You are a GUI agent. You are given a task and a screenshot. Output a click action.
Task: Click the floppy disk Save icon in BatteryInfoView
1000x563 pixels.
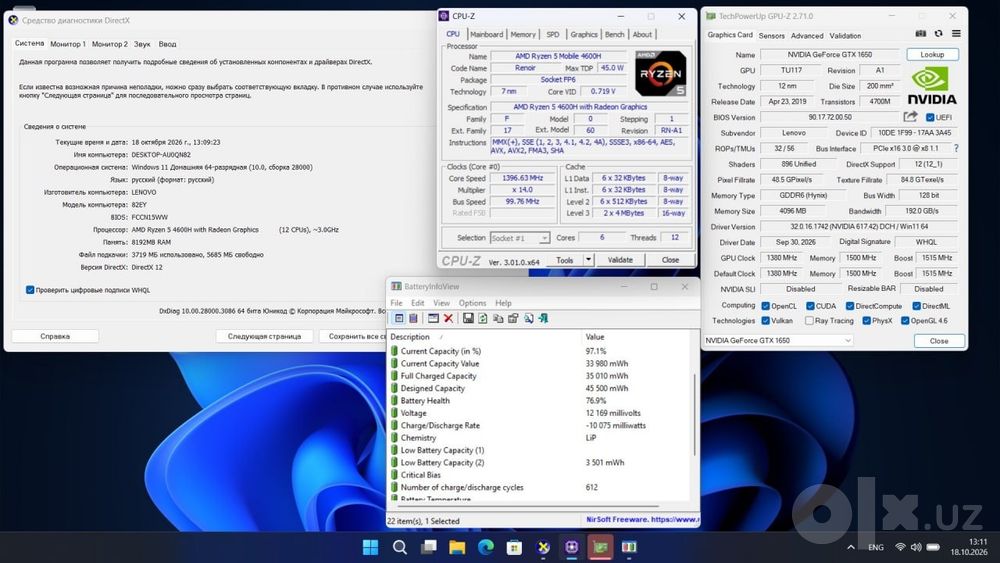coord(468,318)
